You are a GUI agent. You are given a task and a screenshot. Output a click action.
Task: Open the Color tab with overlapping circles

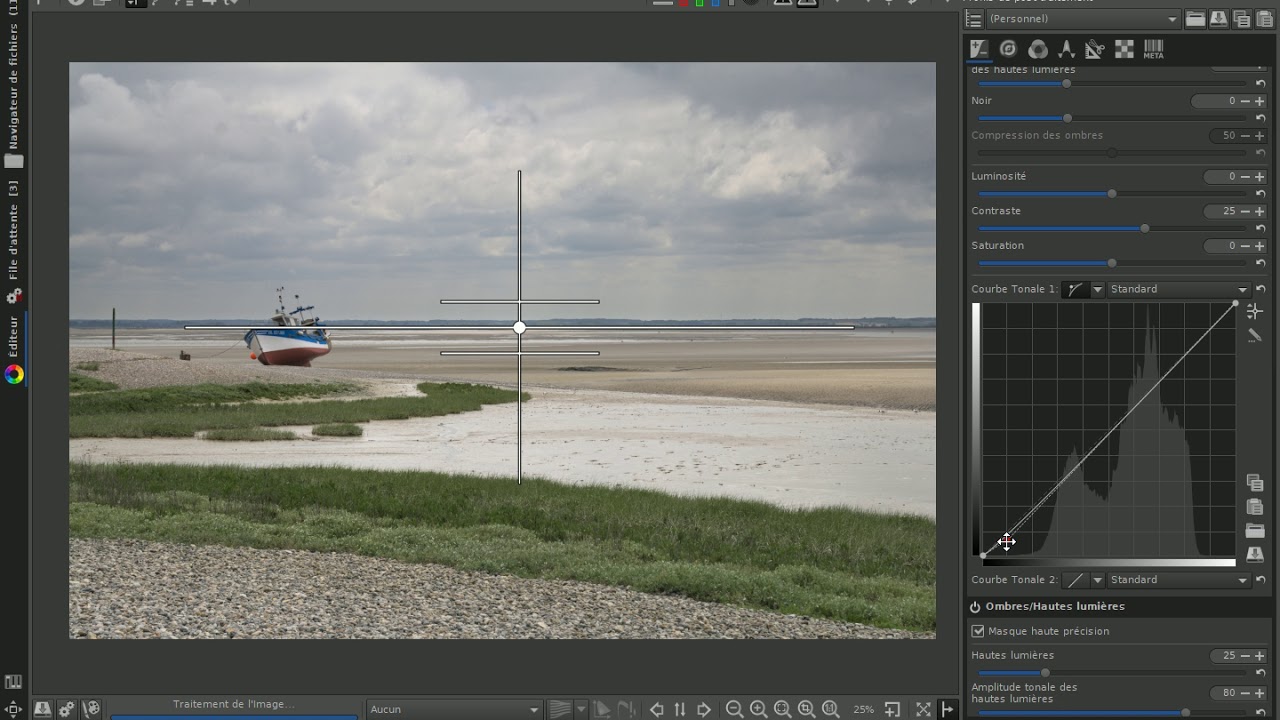1038,49
